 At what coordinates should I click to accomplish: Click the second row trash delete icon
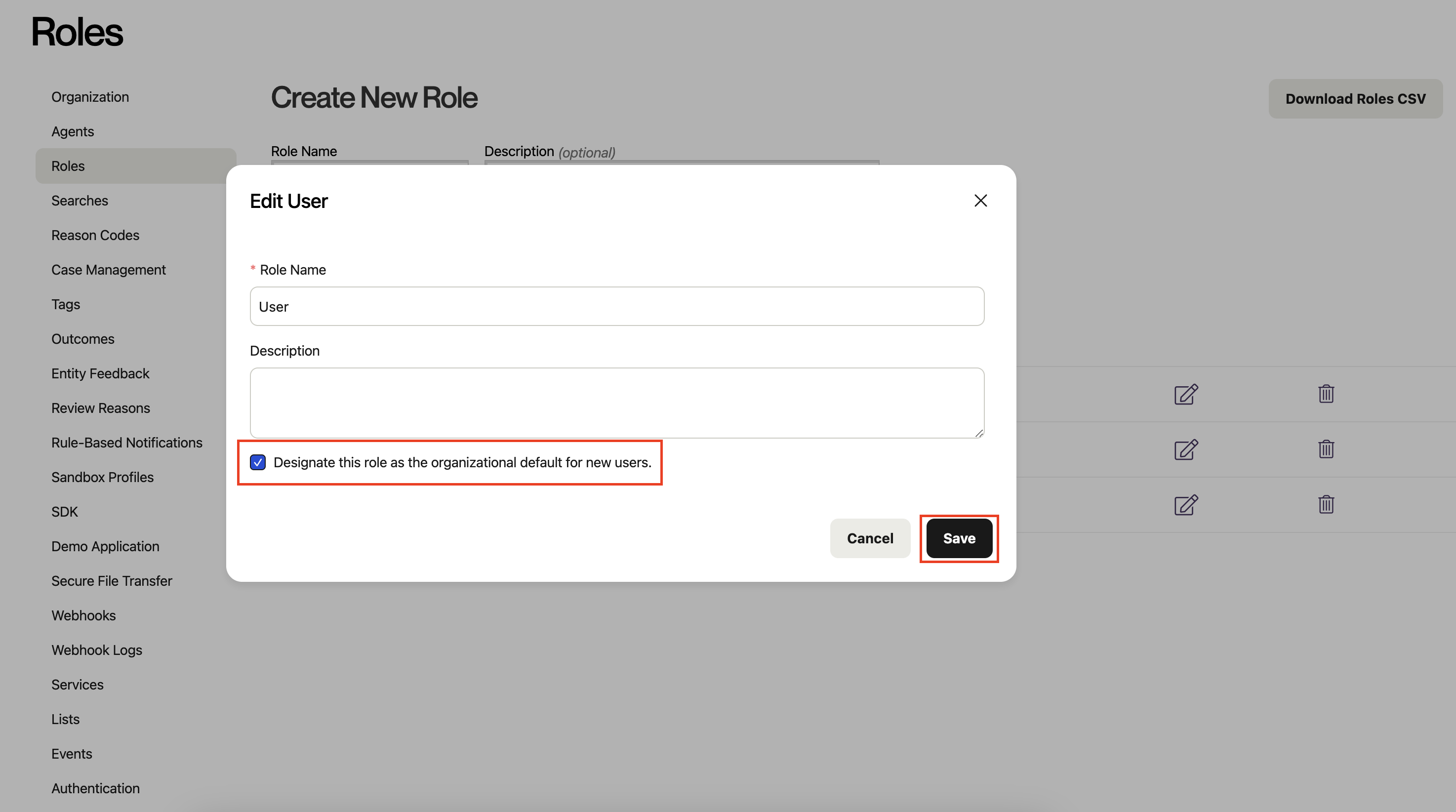point(1326,449)
